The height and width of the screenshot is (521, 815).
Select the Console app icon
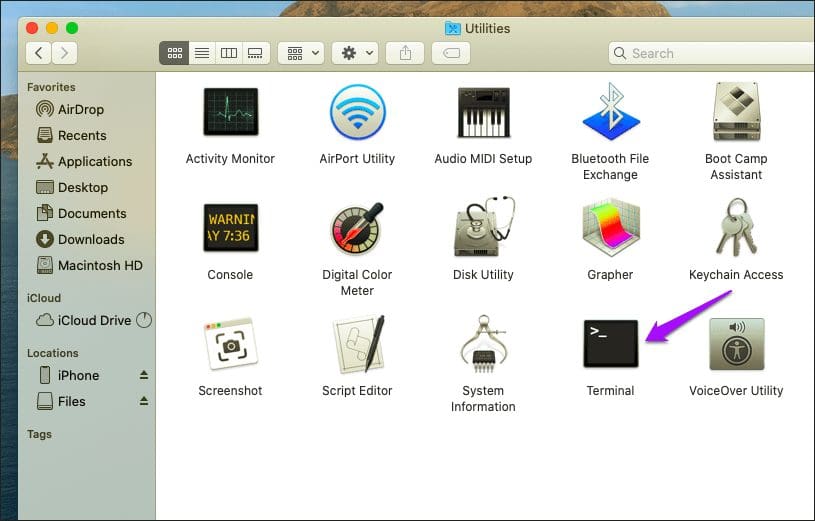(231, 228)
